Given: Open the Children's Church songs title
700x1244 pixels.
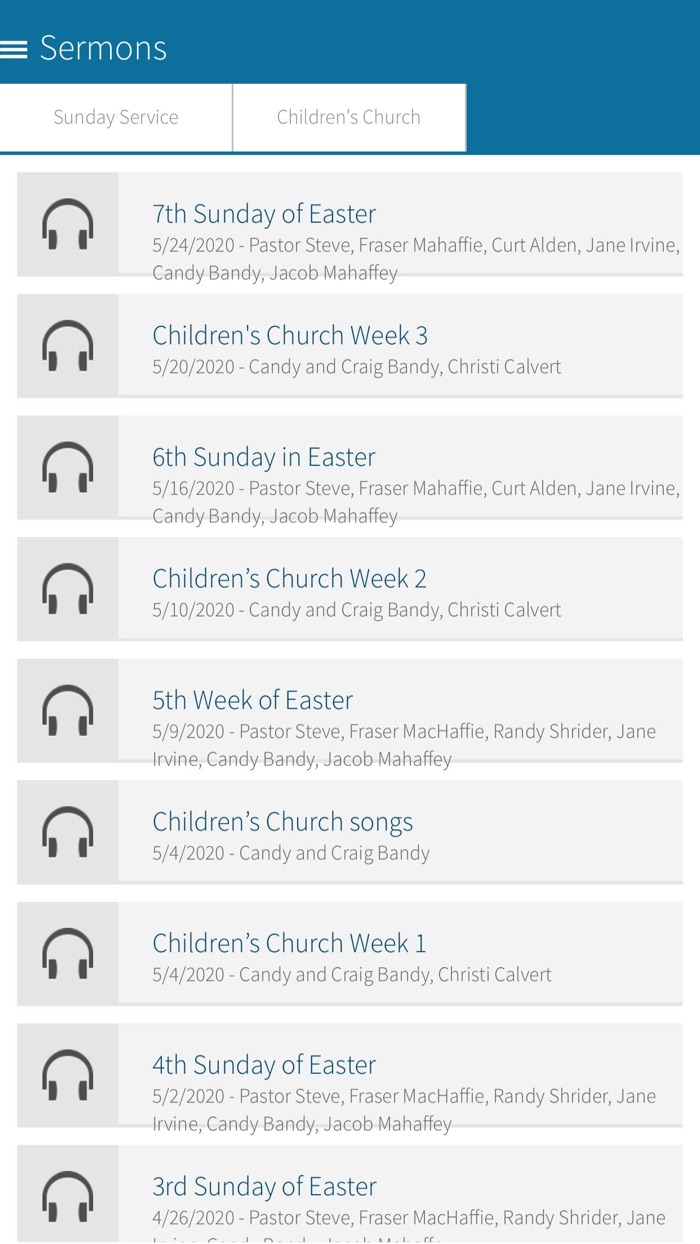Looking at the screenshot, I should coord(282,822).
